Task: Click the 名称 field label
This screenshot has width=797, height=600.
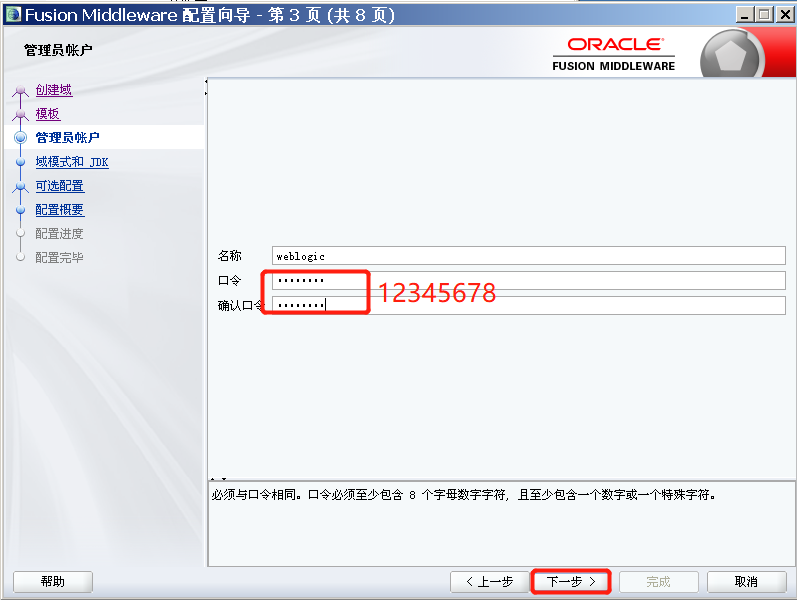Action: (230, 256)
